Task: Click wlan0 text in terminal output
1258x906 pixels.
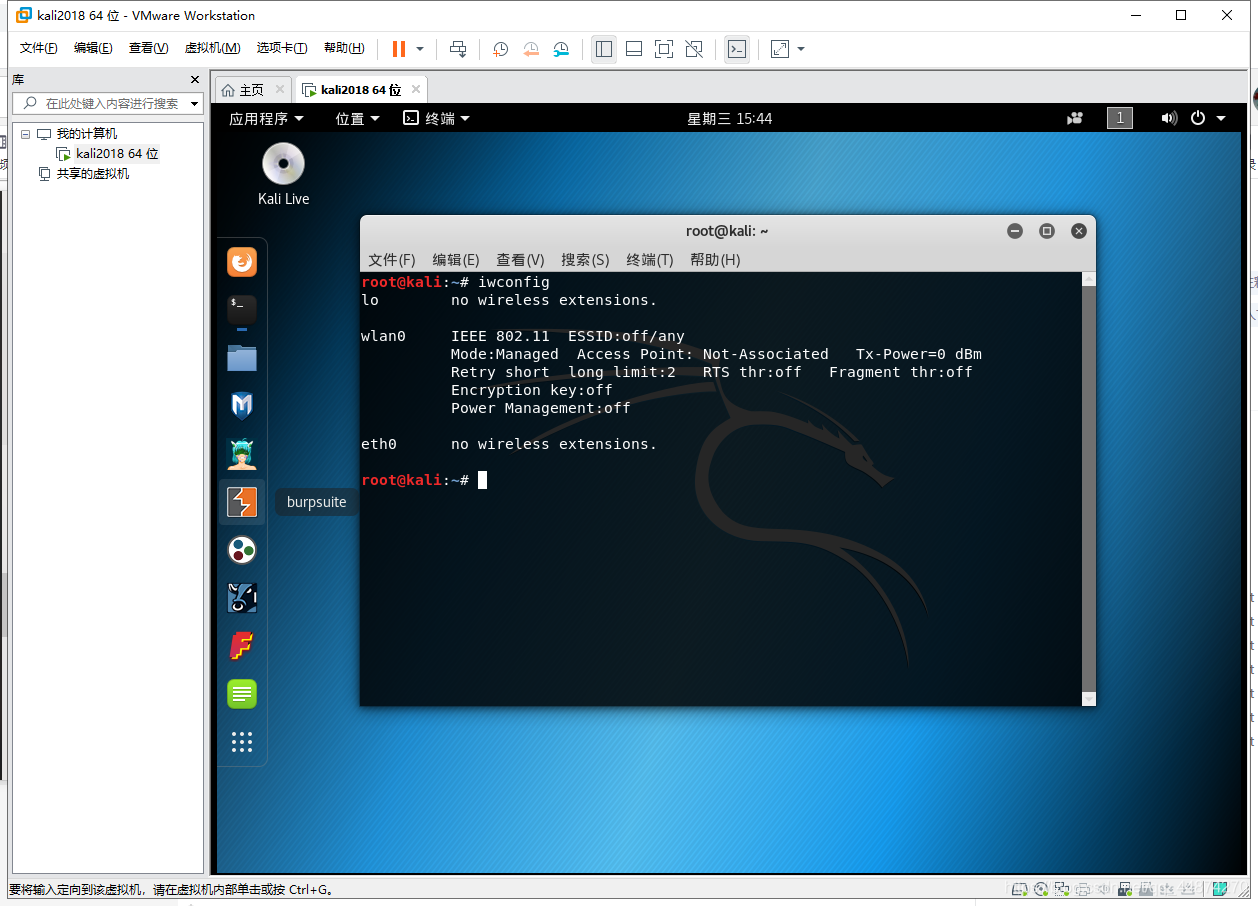Action: pos(383,336)
